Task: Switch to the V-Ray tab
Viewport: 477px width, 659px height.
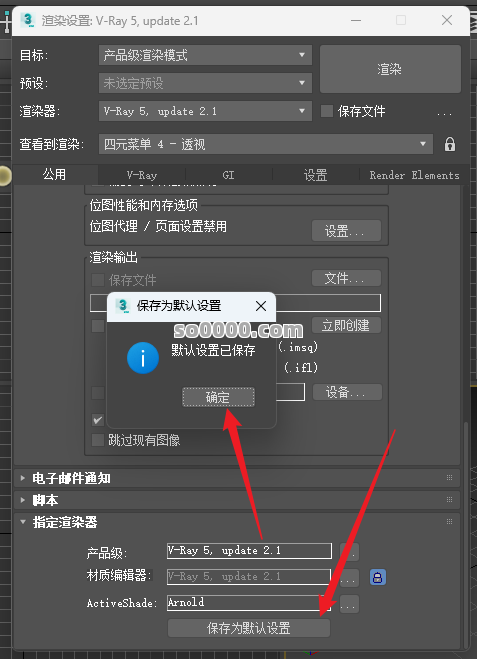Action: click(x=142, y=175)
